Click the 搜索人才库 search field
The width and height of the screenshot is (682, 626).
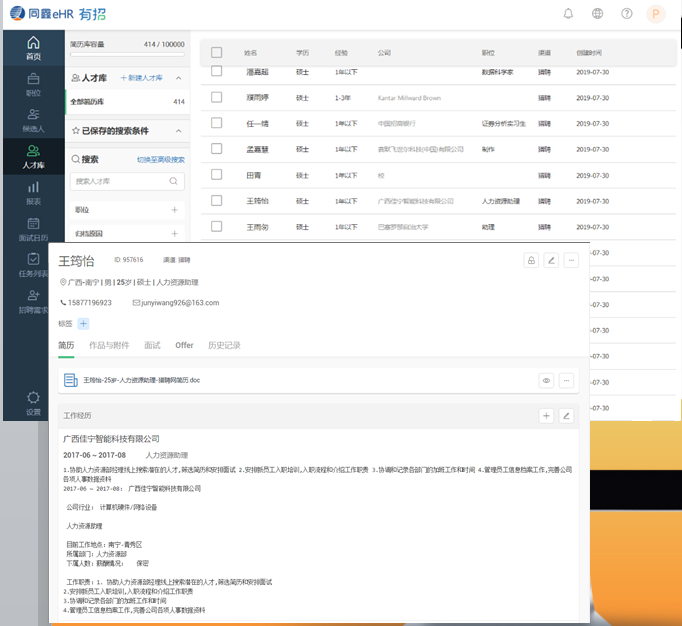click(120, 182)
